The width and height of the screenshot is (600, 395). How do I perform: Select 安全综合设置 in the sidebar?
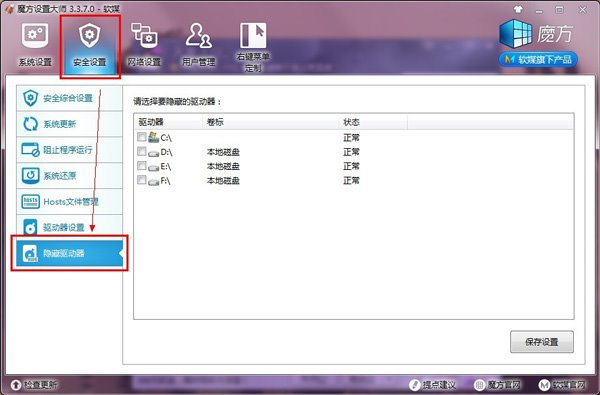69,98
